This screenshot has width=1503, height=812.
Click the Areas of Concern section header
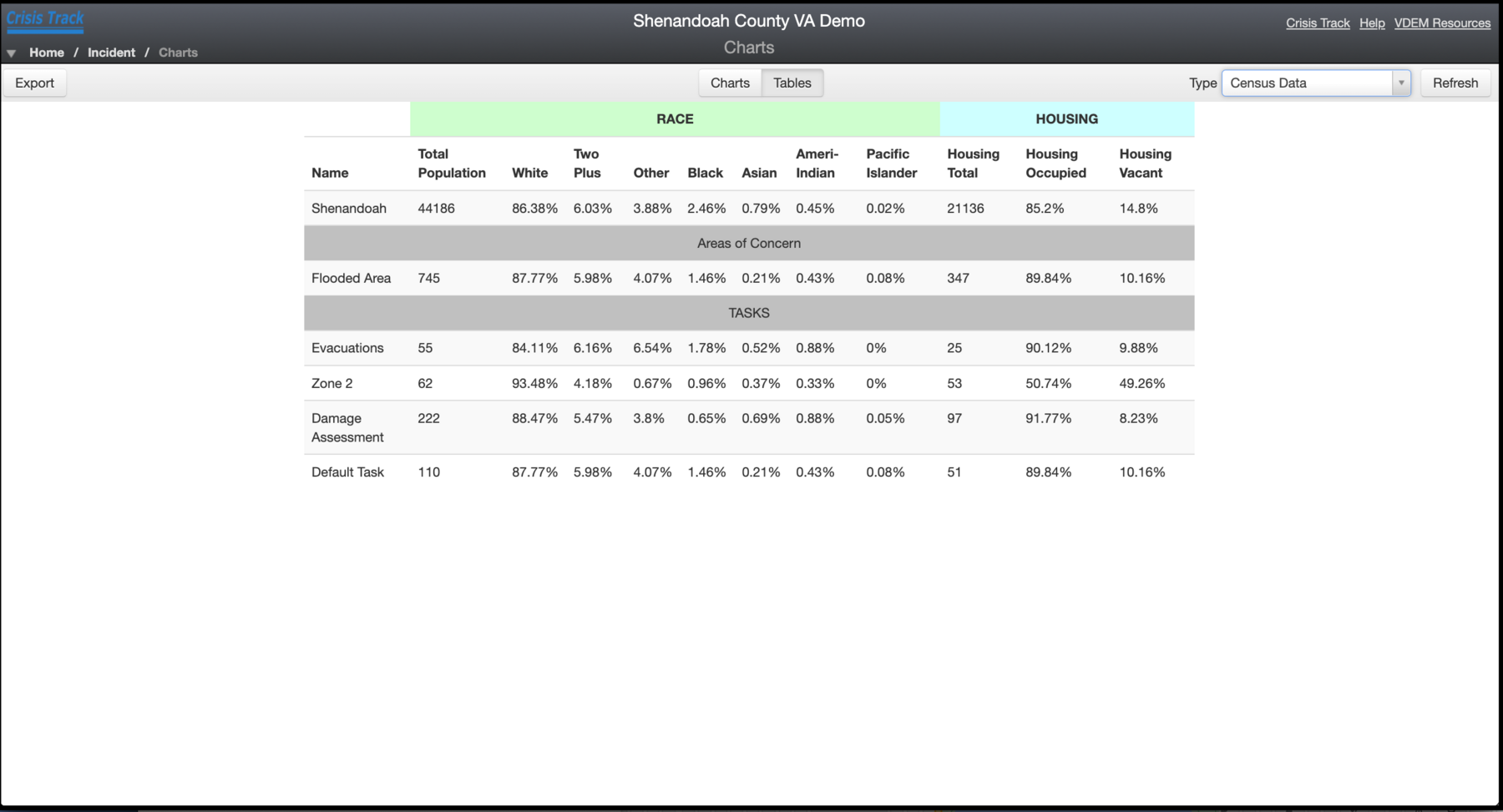tap(749, 243)
